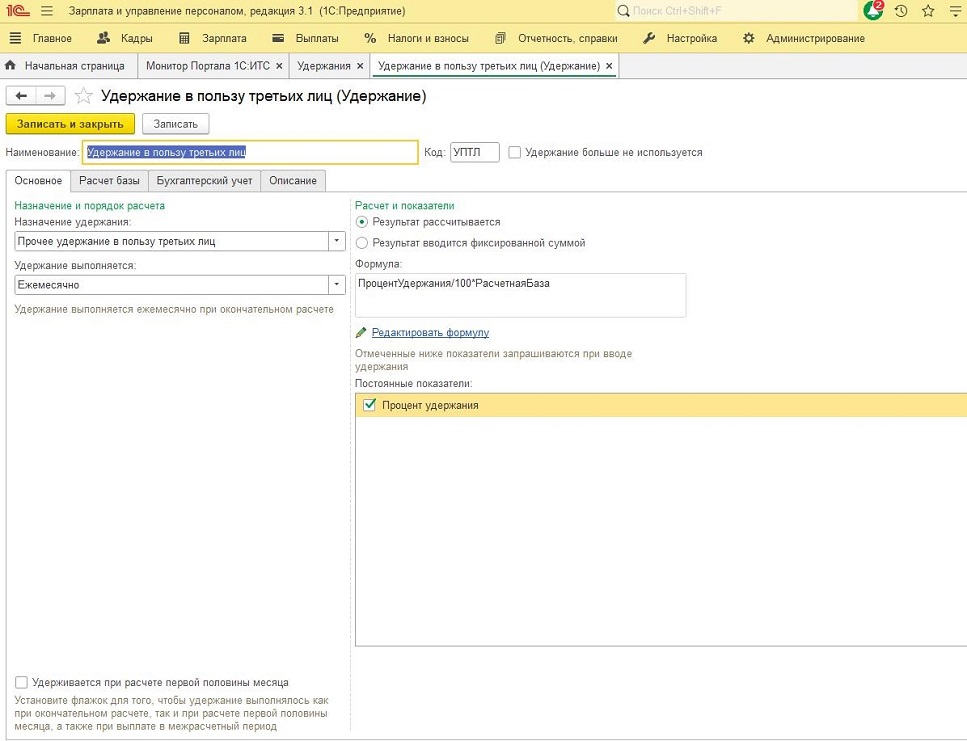Click the global search field
The image size is (967, 741).
click(736, 11)
